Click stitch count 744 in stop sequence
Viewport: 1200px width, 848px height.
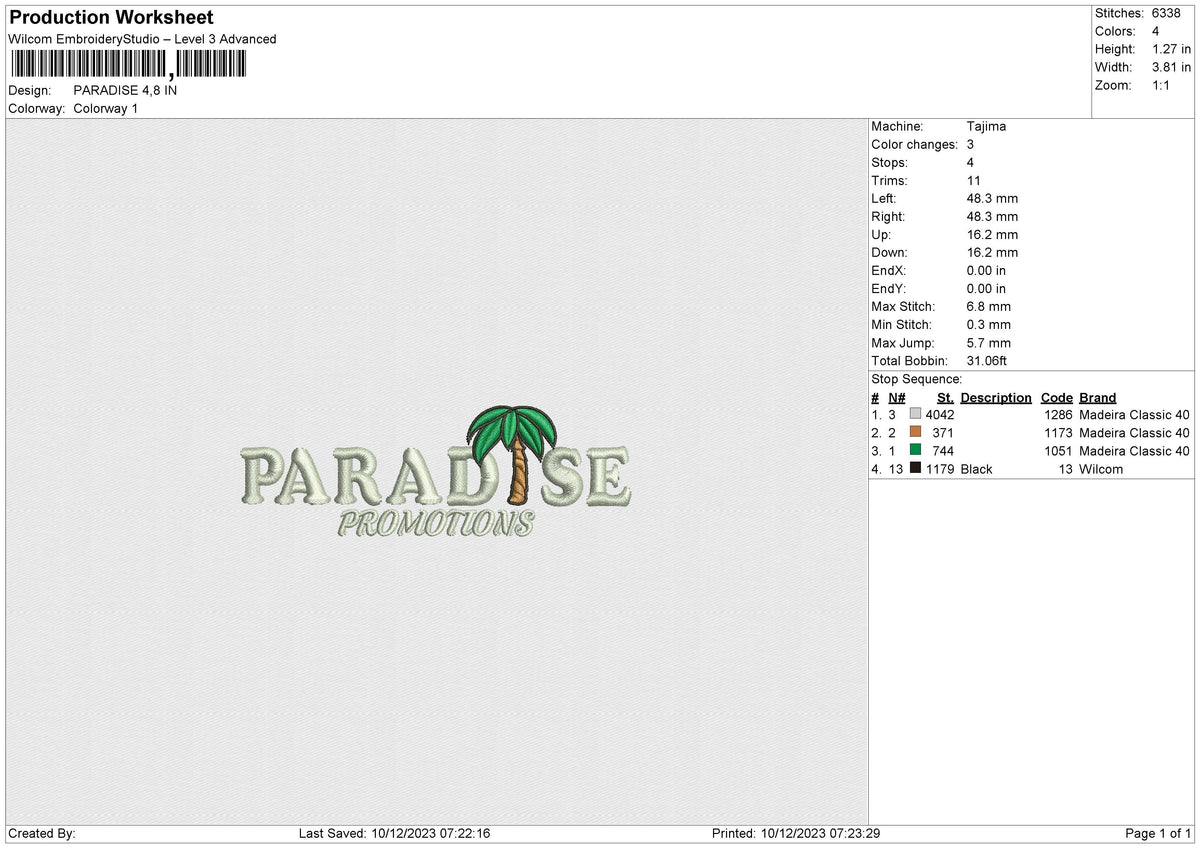coord(943,450)
